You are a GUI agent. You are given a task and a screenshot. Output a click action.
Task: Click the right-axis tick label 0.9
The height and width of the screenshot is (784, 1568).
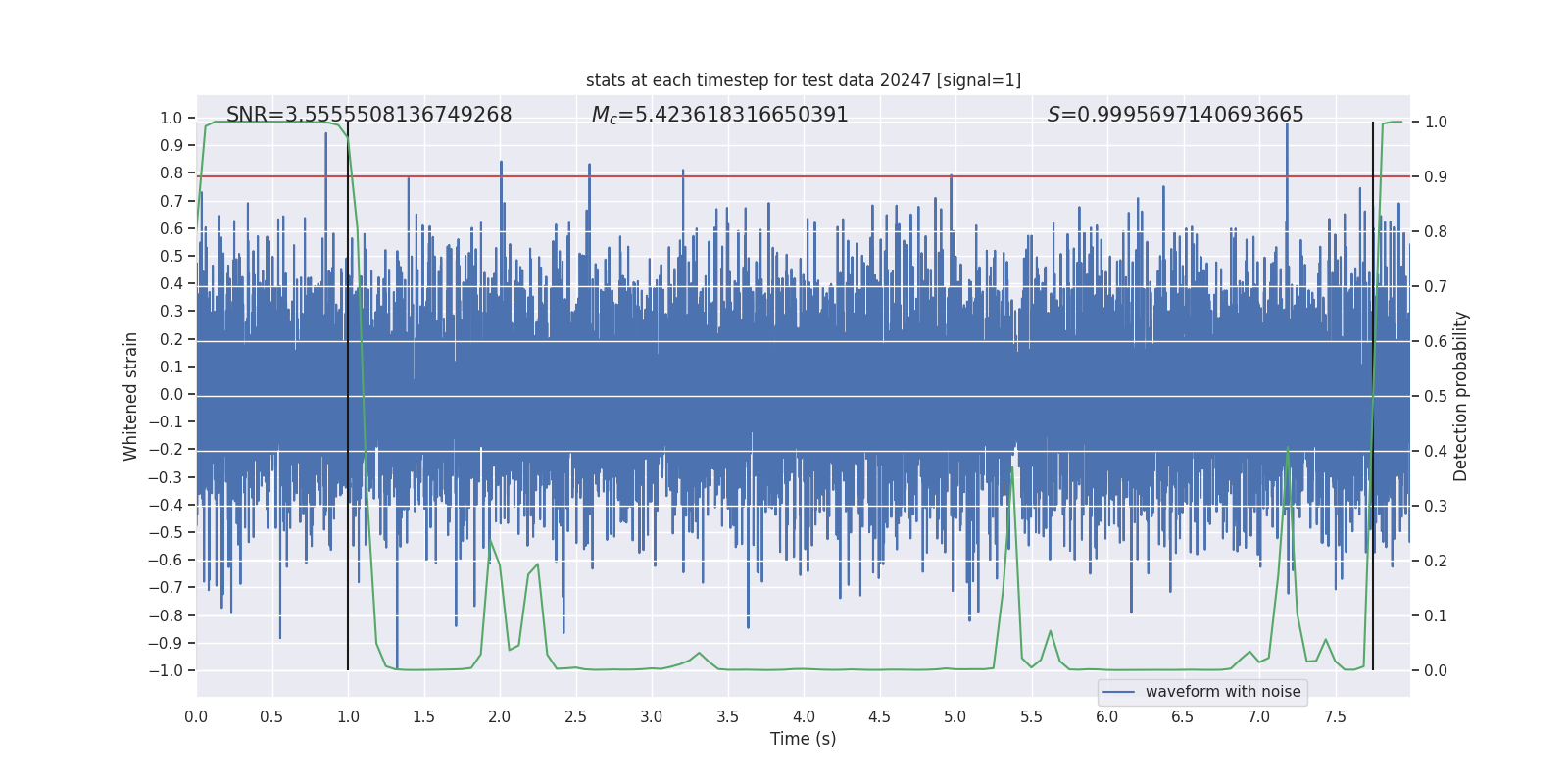point(1436,176)
